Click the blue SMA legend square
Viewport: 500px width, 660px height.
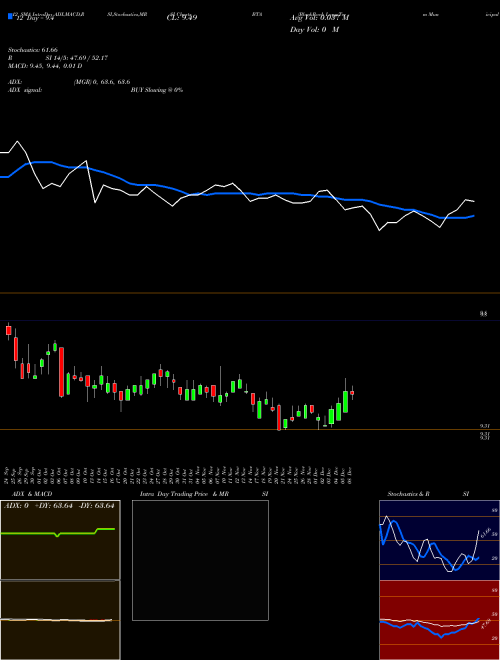[11, 16]
